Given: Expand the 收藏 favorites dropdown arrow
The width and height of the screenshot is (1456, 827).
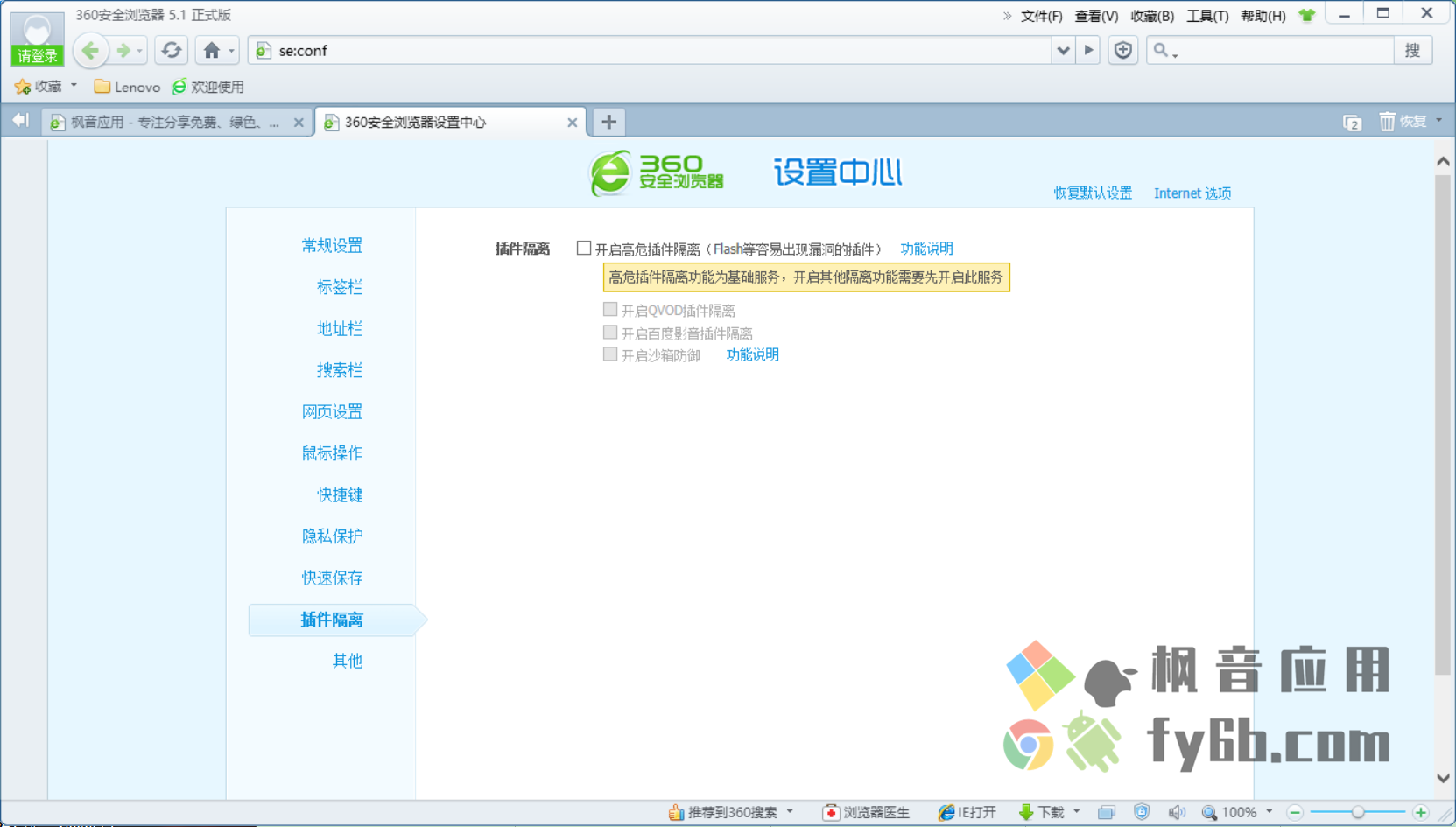Looking at the screenshot, I should 74,86.
